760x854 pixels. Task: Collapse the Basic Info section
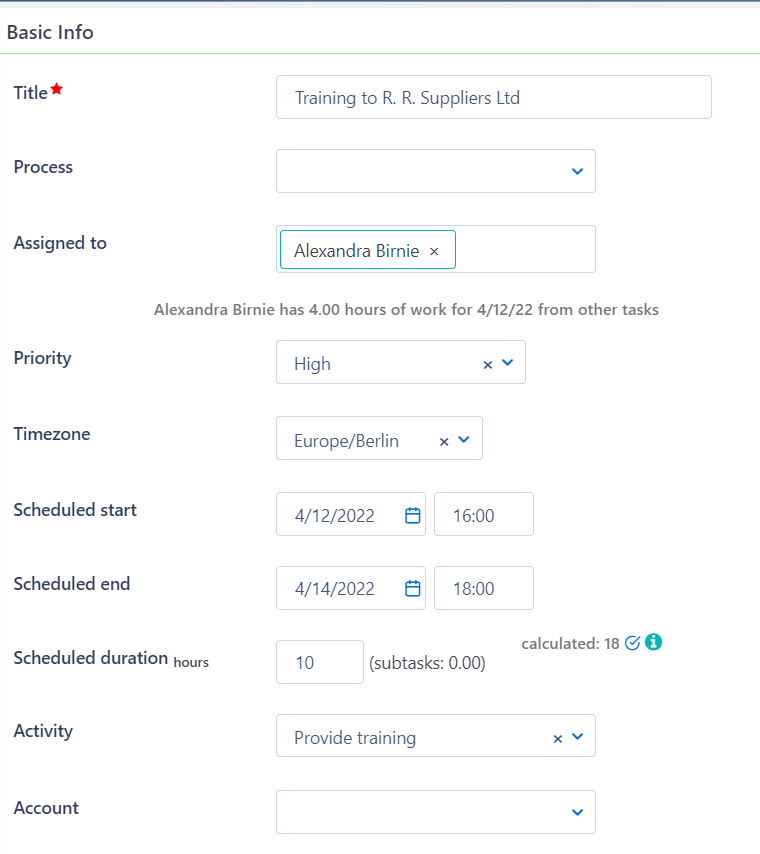pos(50,32)
